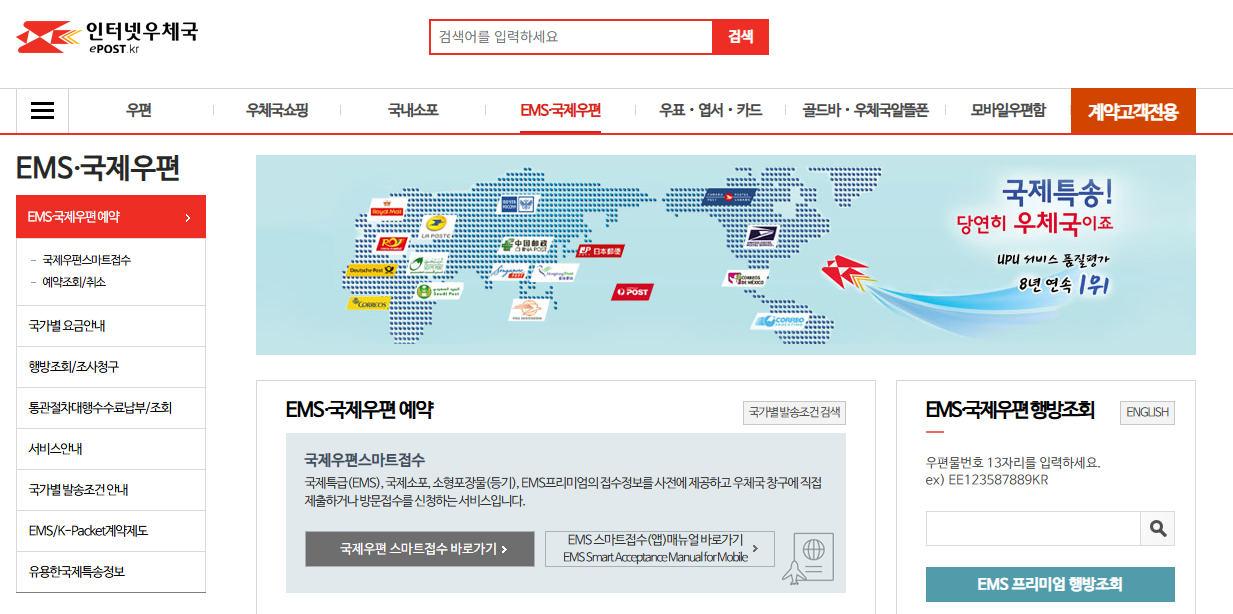Click the tracking number input field

click(1033, 528)
